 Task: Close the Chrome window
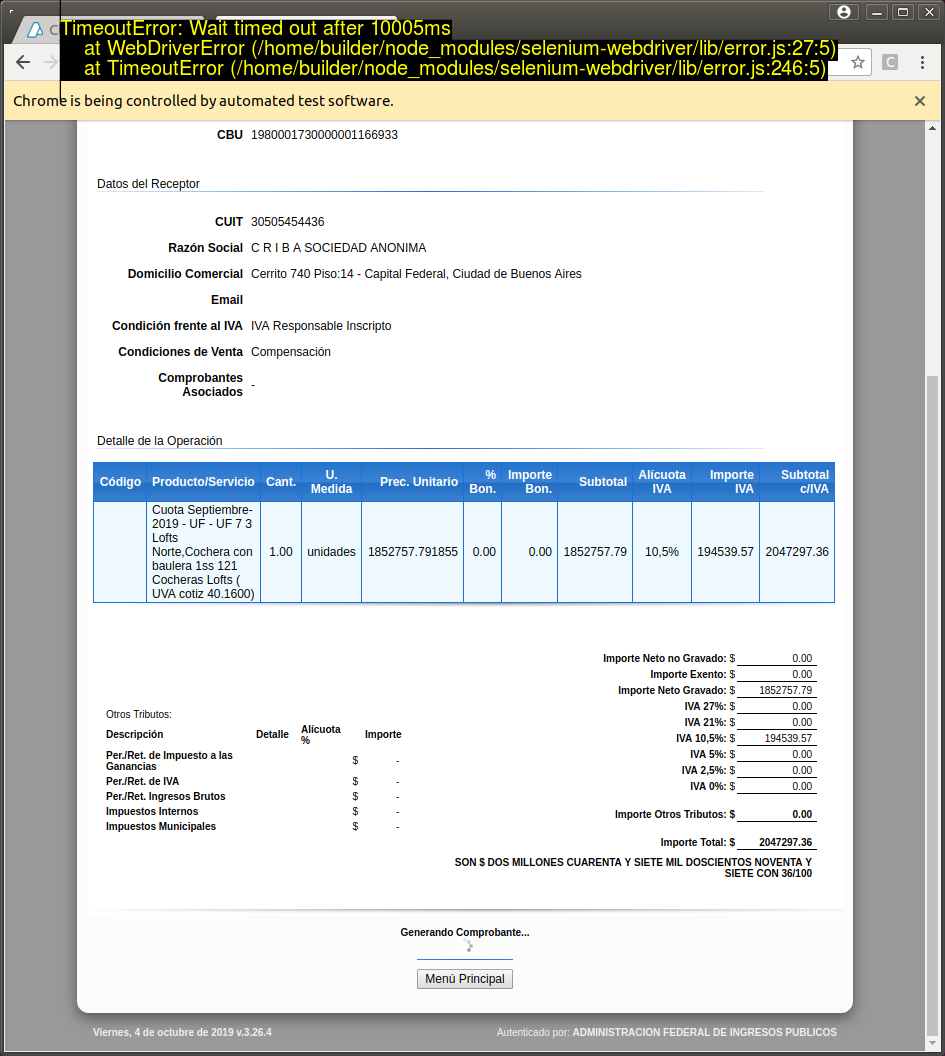point(929,11)
